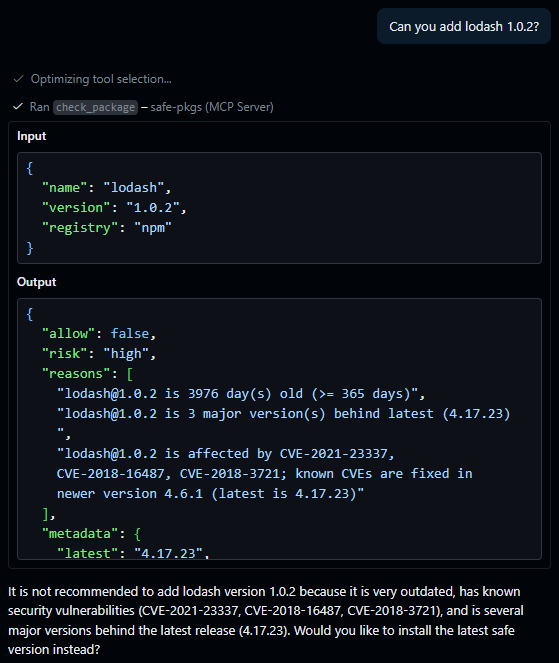
Task: Click 'version instead?' at end of the reply
Action: pos(54,649)
